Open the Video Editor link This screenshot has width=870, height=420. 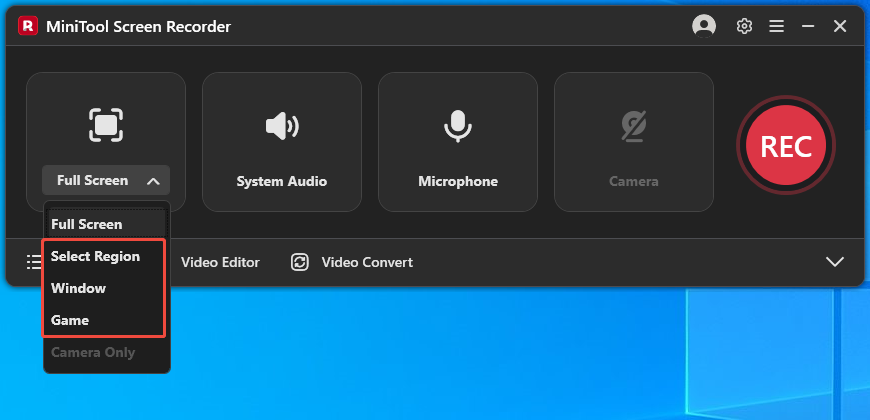point(220,262)
